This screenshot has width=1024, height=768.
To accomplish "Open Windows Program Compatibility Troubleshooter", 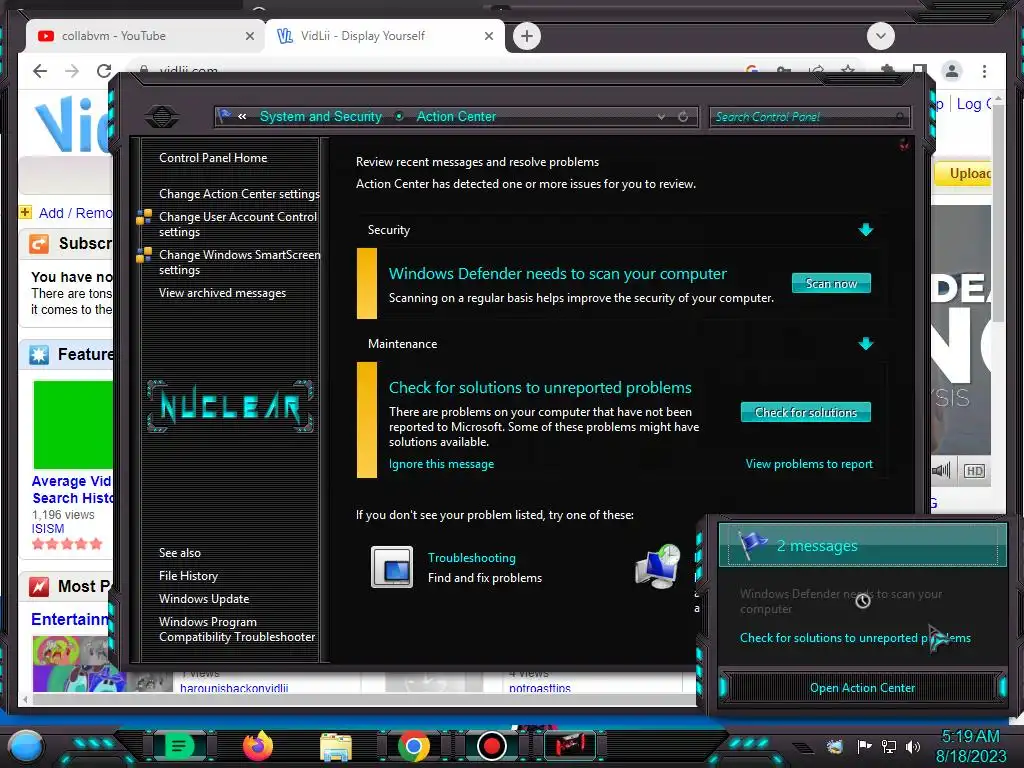I will 236,629.
